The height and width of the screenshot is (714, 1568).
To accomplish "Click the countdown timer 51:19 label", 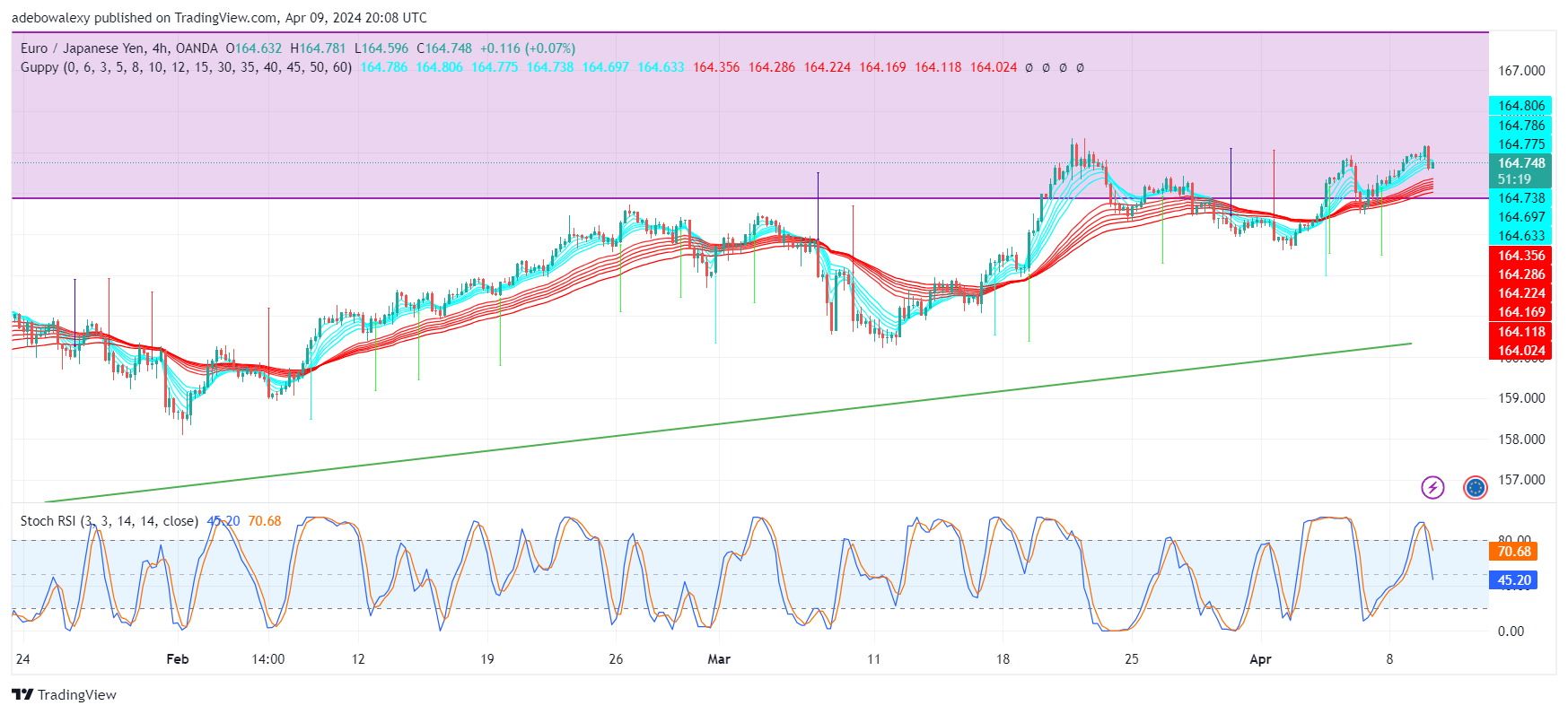I will pyautogui.click(x=1514, y=179).
